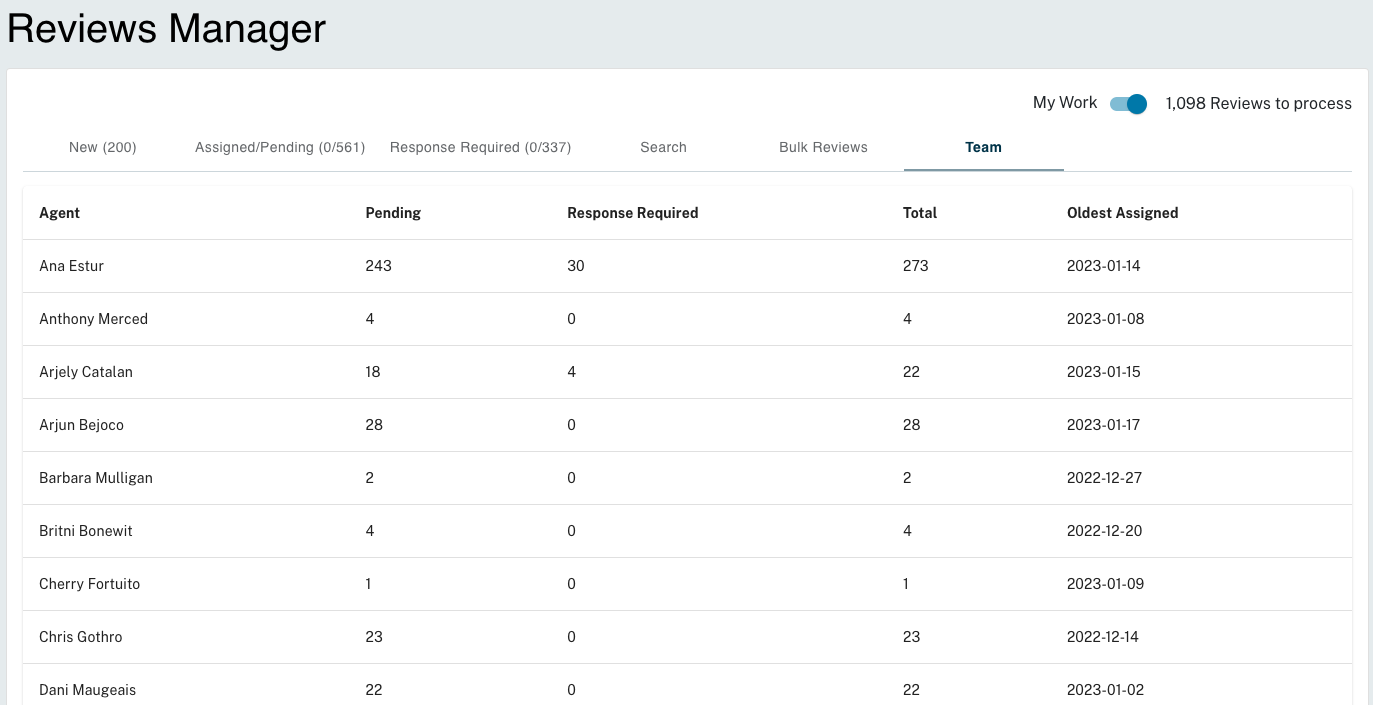Open Barbara Mulligan's entry
The width and height of the screenshot is (1373, 705).
click(x=687, y=478)
